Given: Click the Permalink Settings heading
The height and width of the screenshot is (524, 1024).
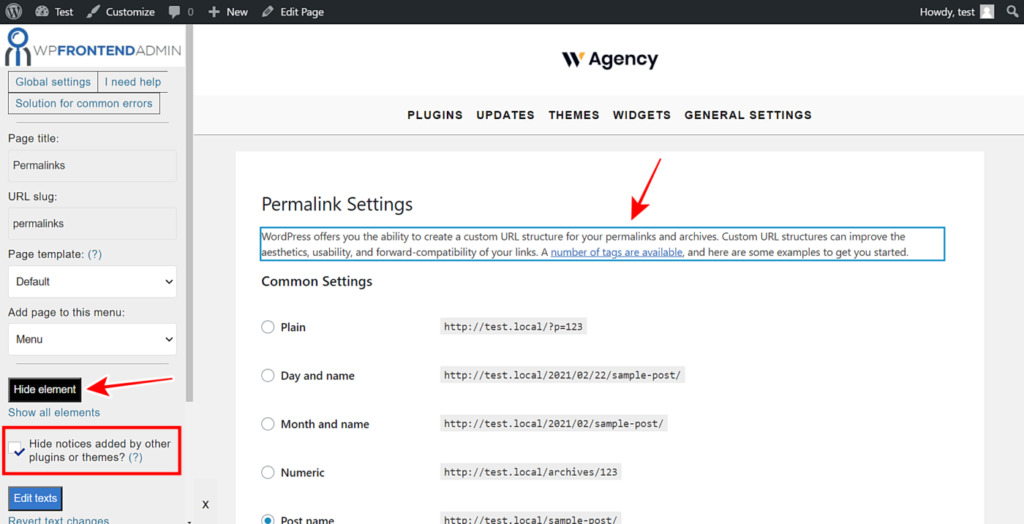Looking at the screenshot, I should [337, 205].
